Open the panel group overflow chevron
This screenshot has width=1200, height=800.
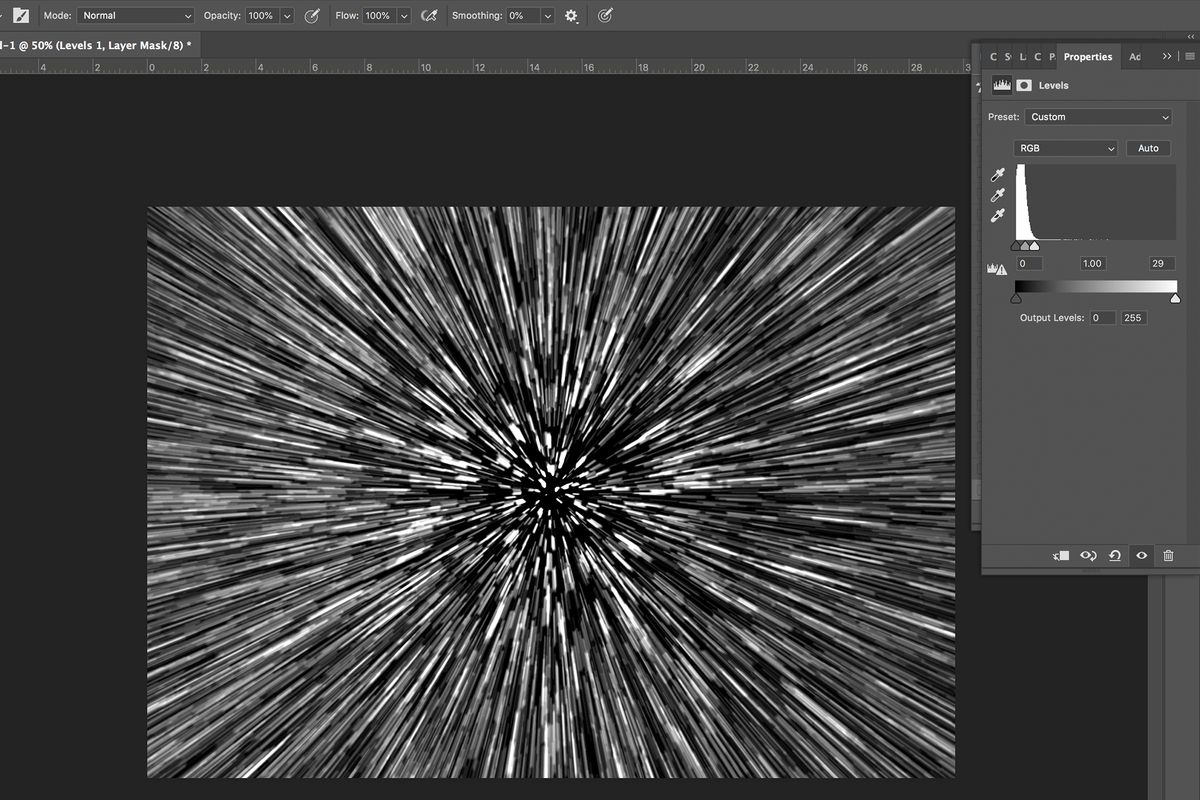click(x=1166, y=56)
